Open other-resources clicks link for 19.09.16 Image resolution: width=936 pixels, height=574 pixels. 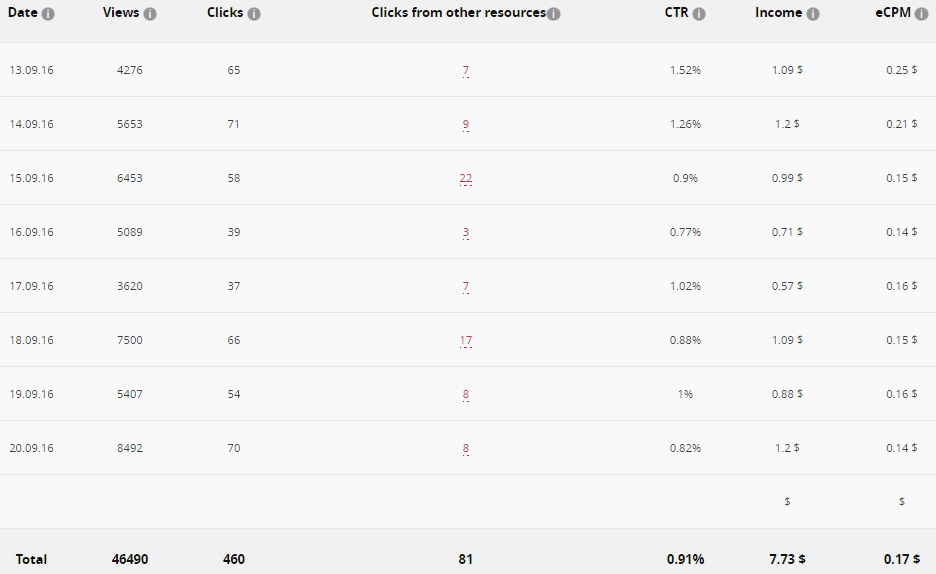tap(466, 395)
